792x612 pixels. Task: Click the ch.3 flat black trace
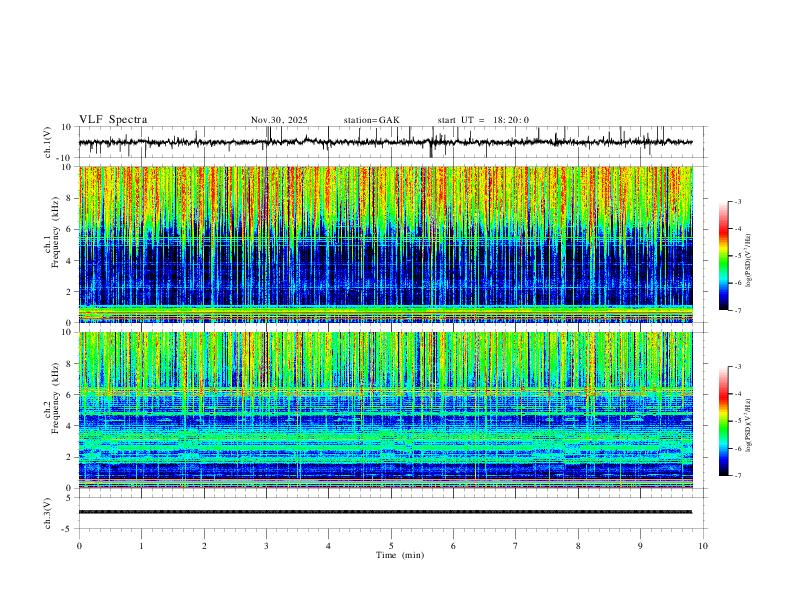385,512
